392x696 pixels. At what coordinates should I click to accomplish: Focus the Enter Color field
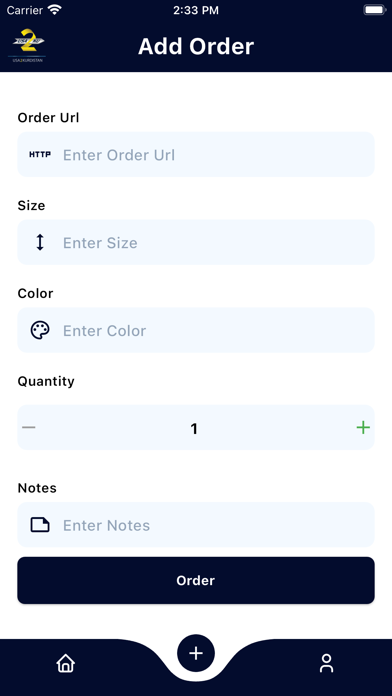(x=196, y=330)
